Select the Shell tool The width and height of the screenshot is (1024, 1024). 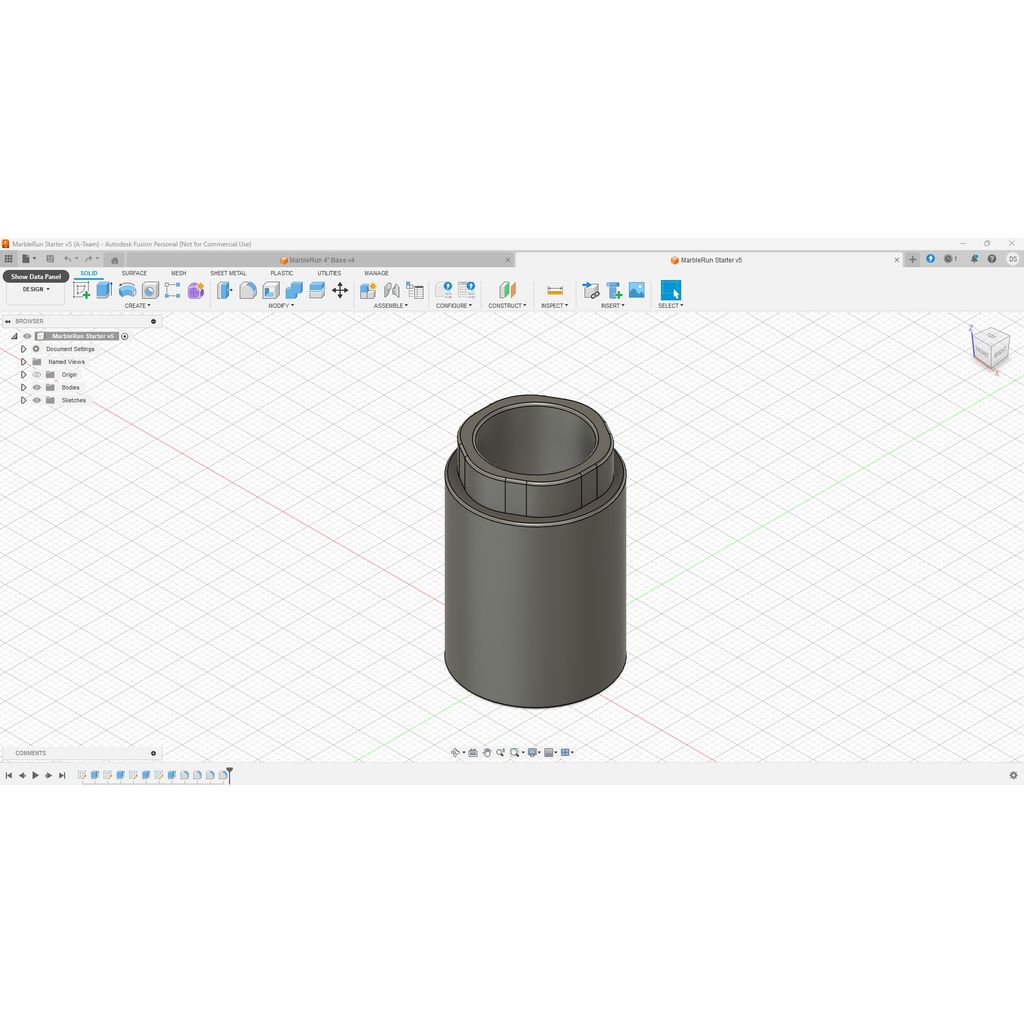point(271,291)
